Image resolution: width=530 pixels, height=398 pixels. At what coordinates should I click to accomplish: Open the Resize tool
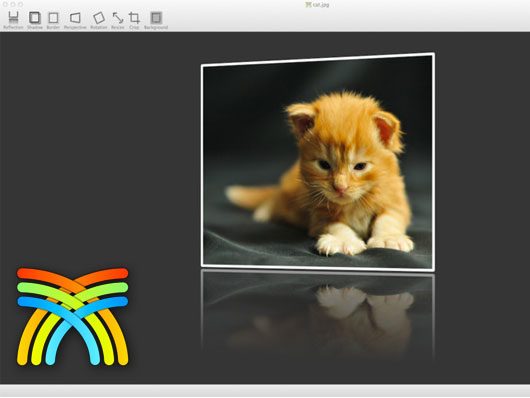pos(118,20)
